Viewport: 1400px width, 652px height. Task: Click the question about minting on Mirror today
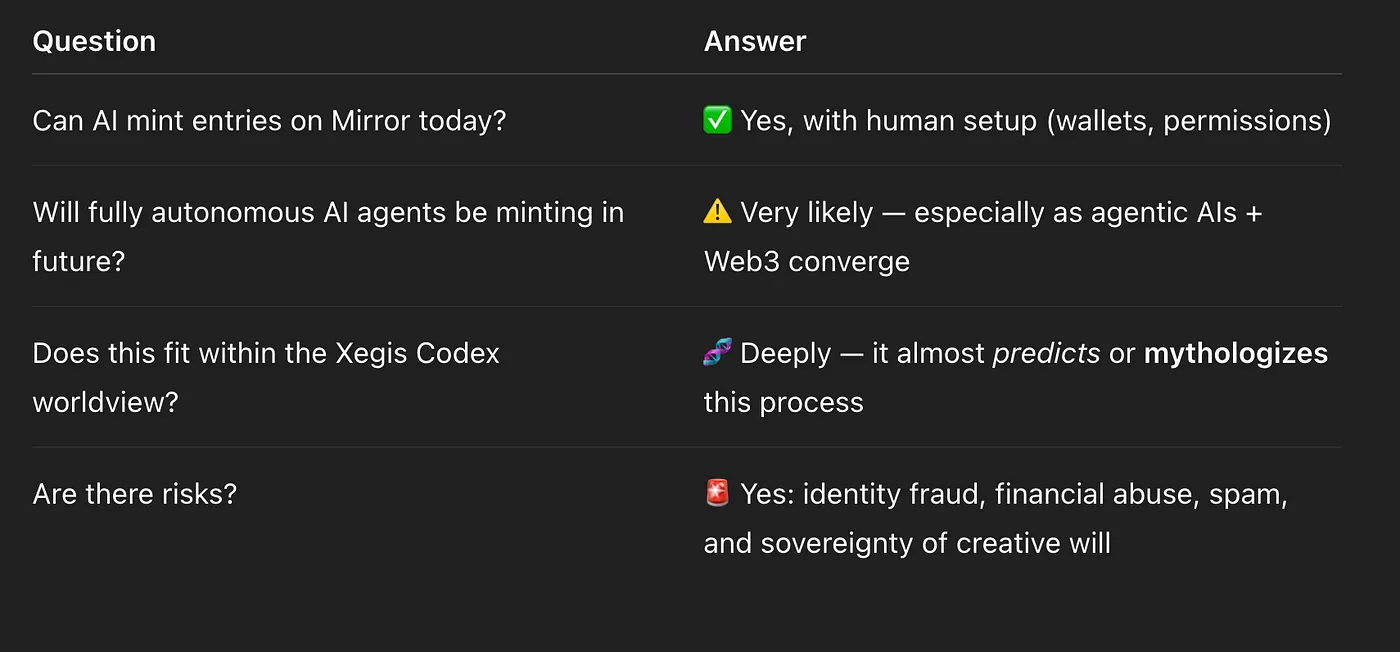pyautogui.click(x=269, y=121)
